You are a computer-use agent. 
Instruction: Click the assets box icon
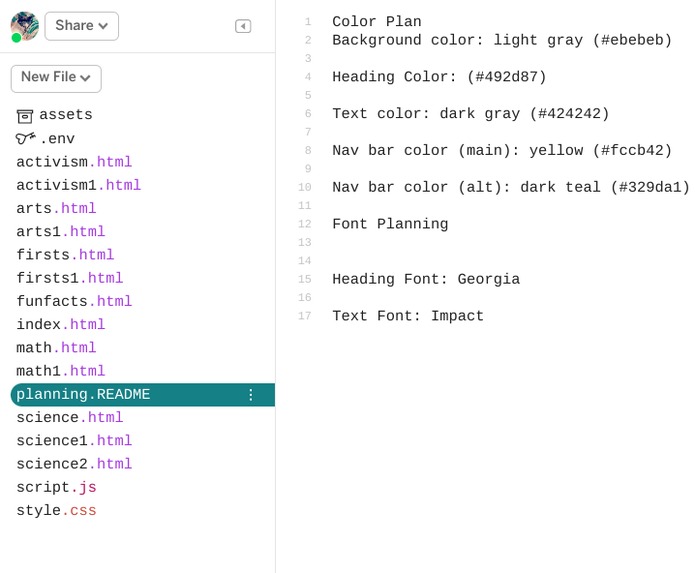pyautogui.click(x=25, y=116)
